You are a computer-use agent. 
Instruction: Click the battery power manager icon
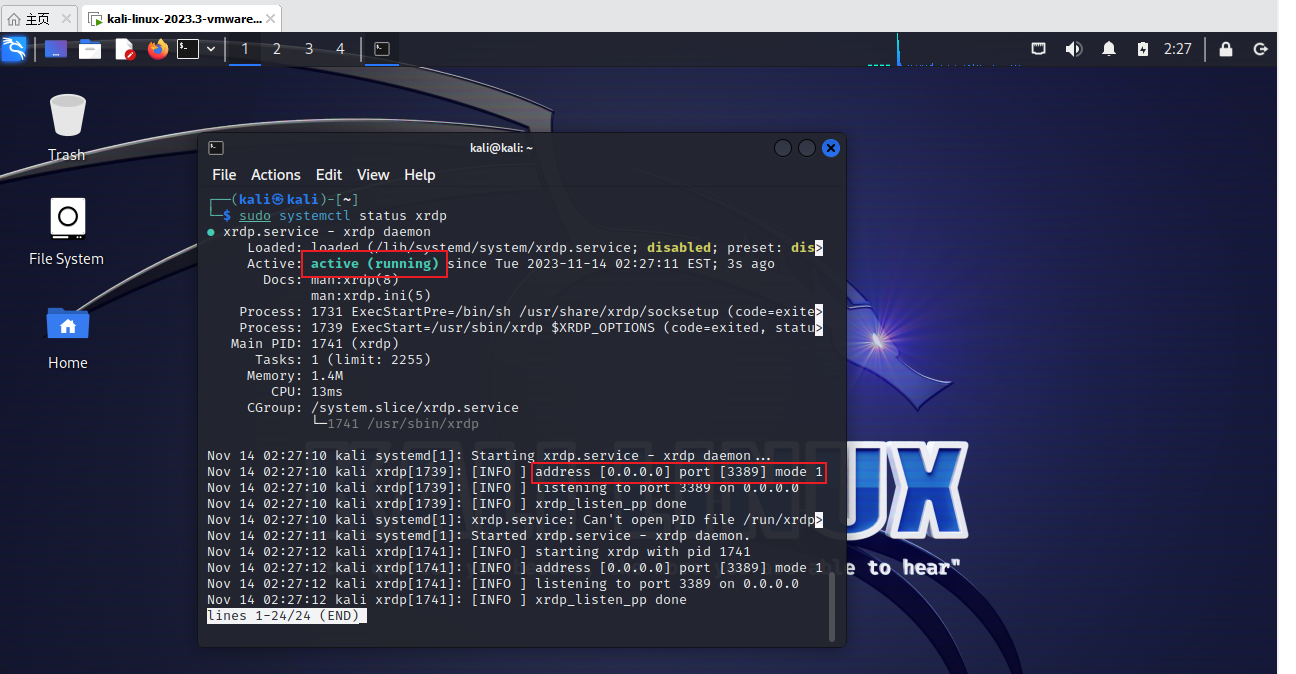1143,49
